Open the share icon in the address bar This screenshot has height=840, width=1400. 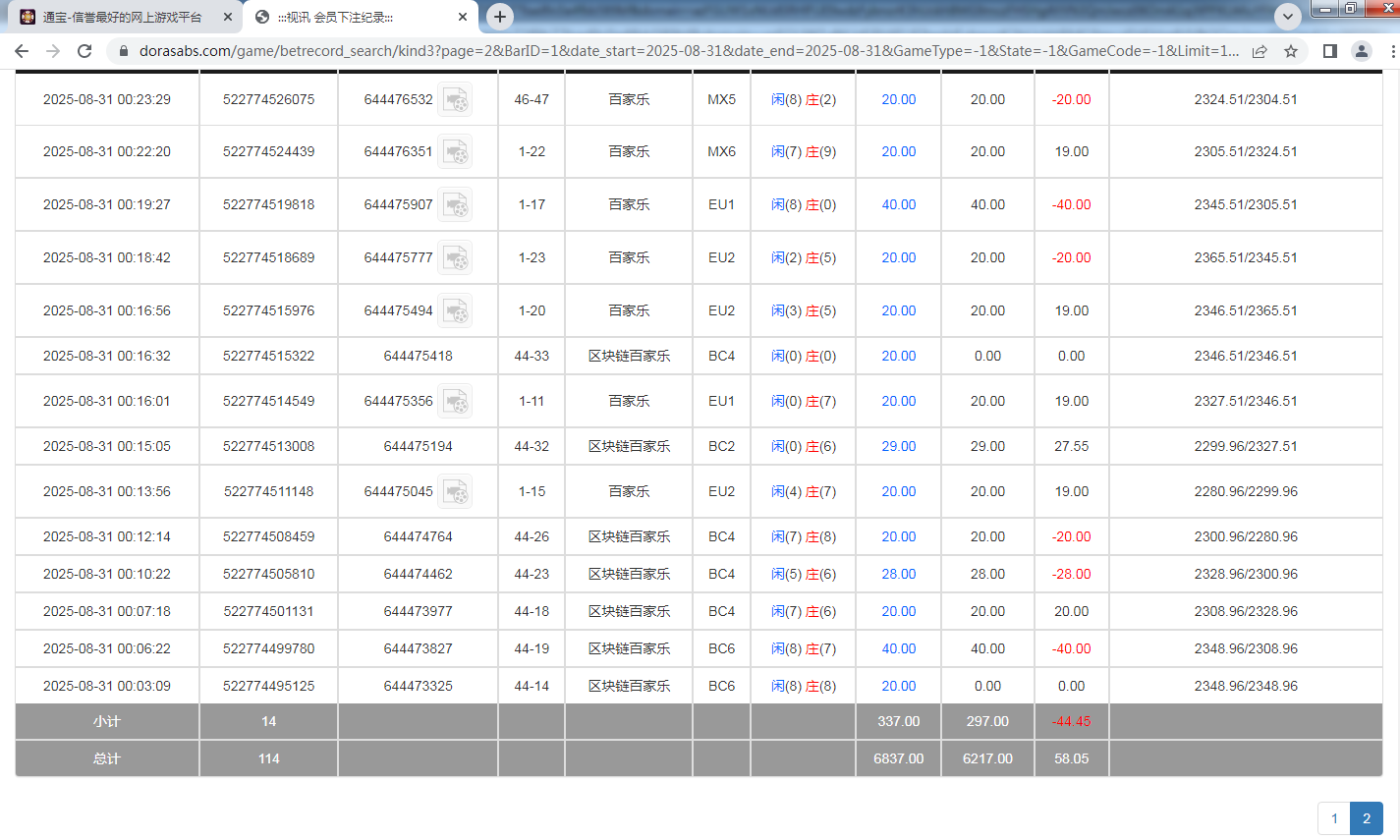click(x=1260, y=51)
